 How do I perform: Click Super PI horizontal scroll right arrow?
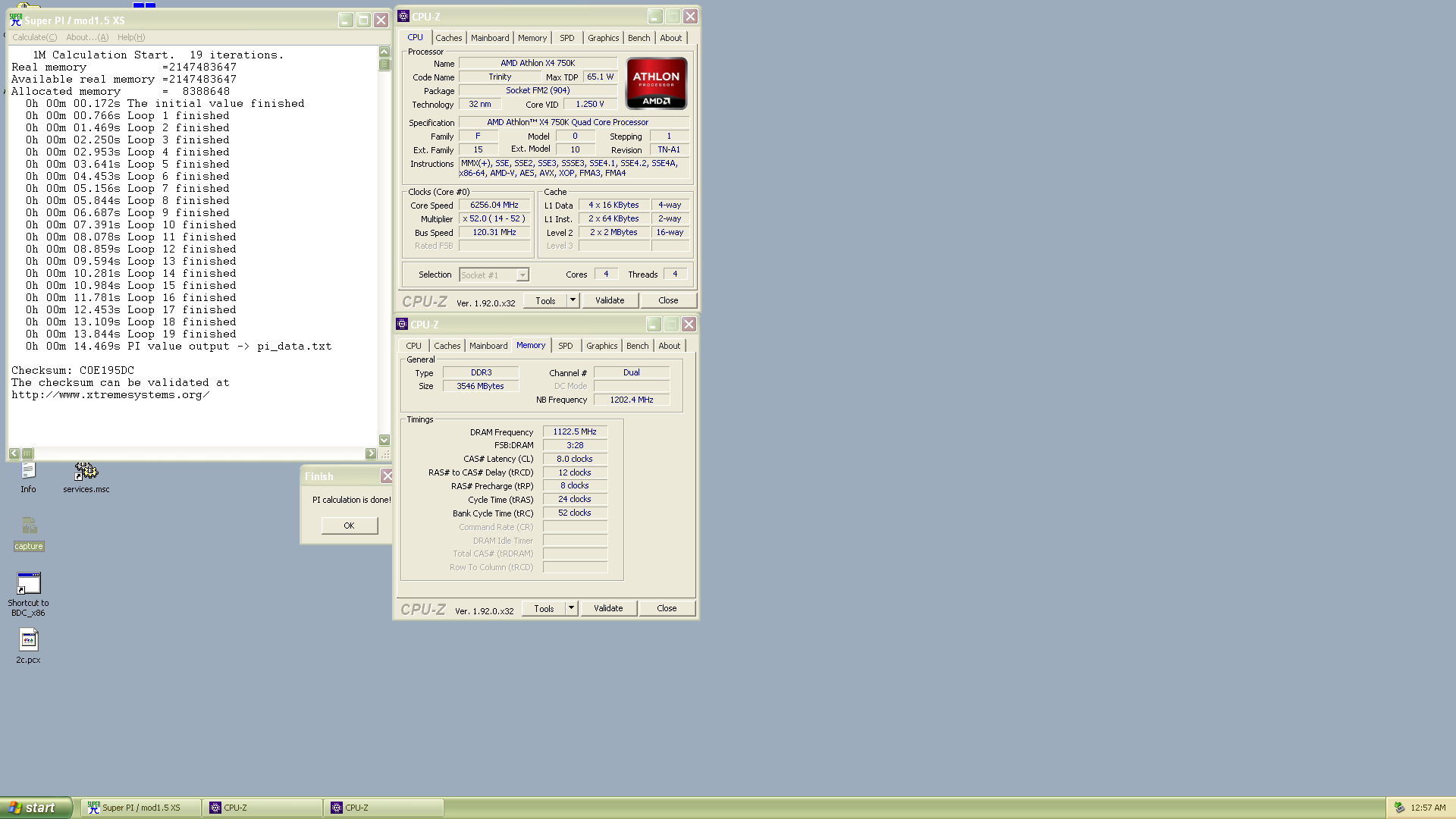(x=371, y=453)
